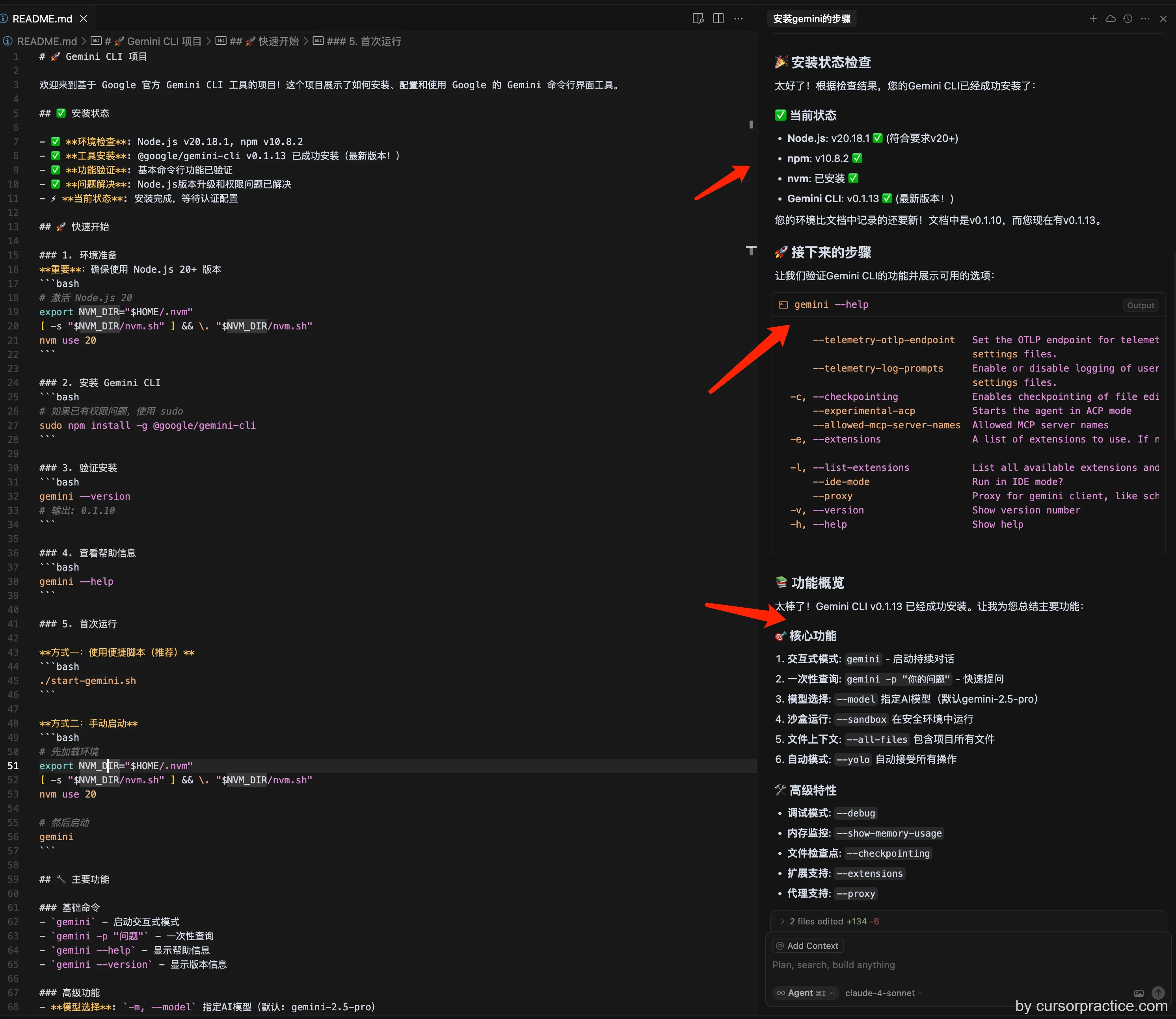This screenshot has width=1176, height=1019.
Task: Close the README.md tab
Action: pos(84,19)
